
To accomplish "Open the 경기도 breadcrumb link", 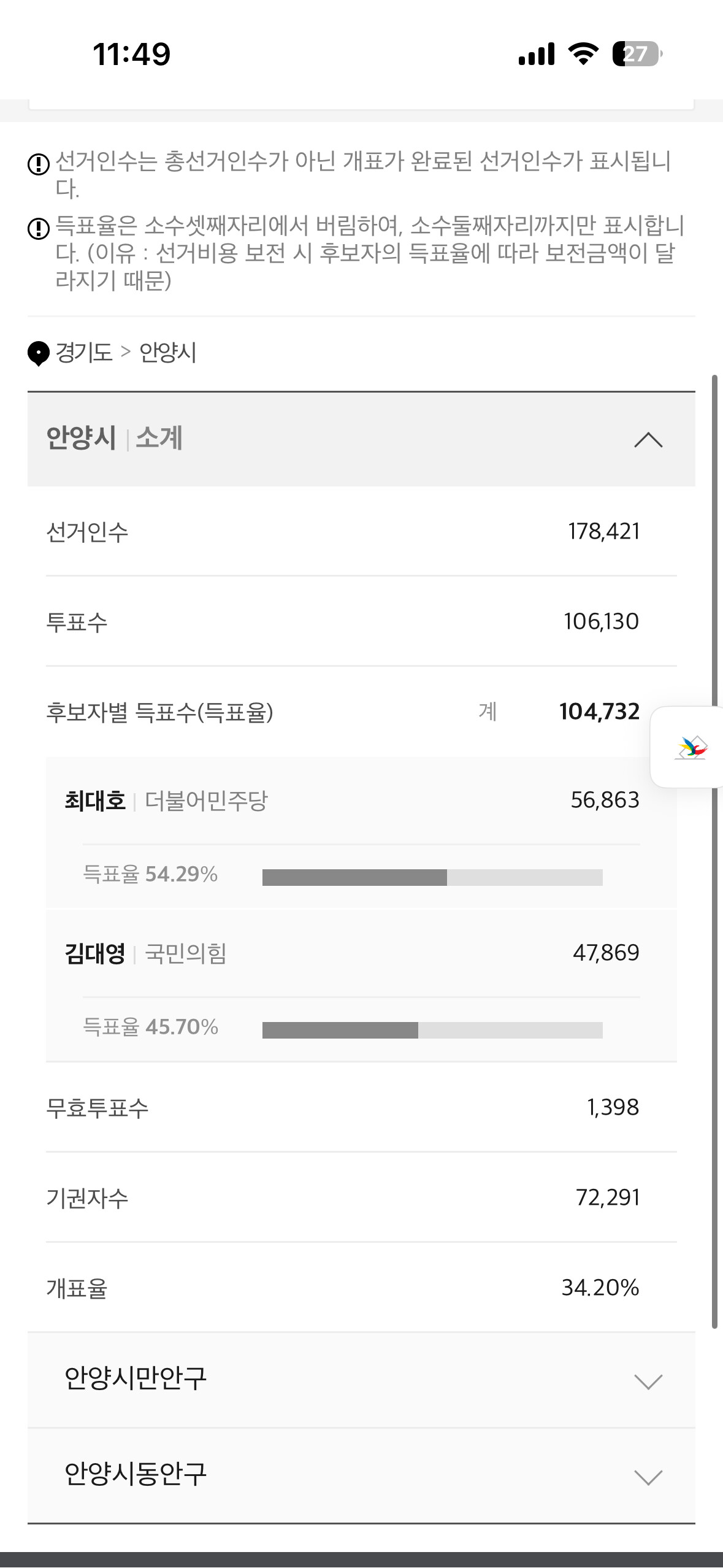I will click(84, 353).
